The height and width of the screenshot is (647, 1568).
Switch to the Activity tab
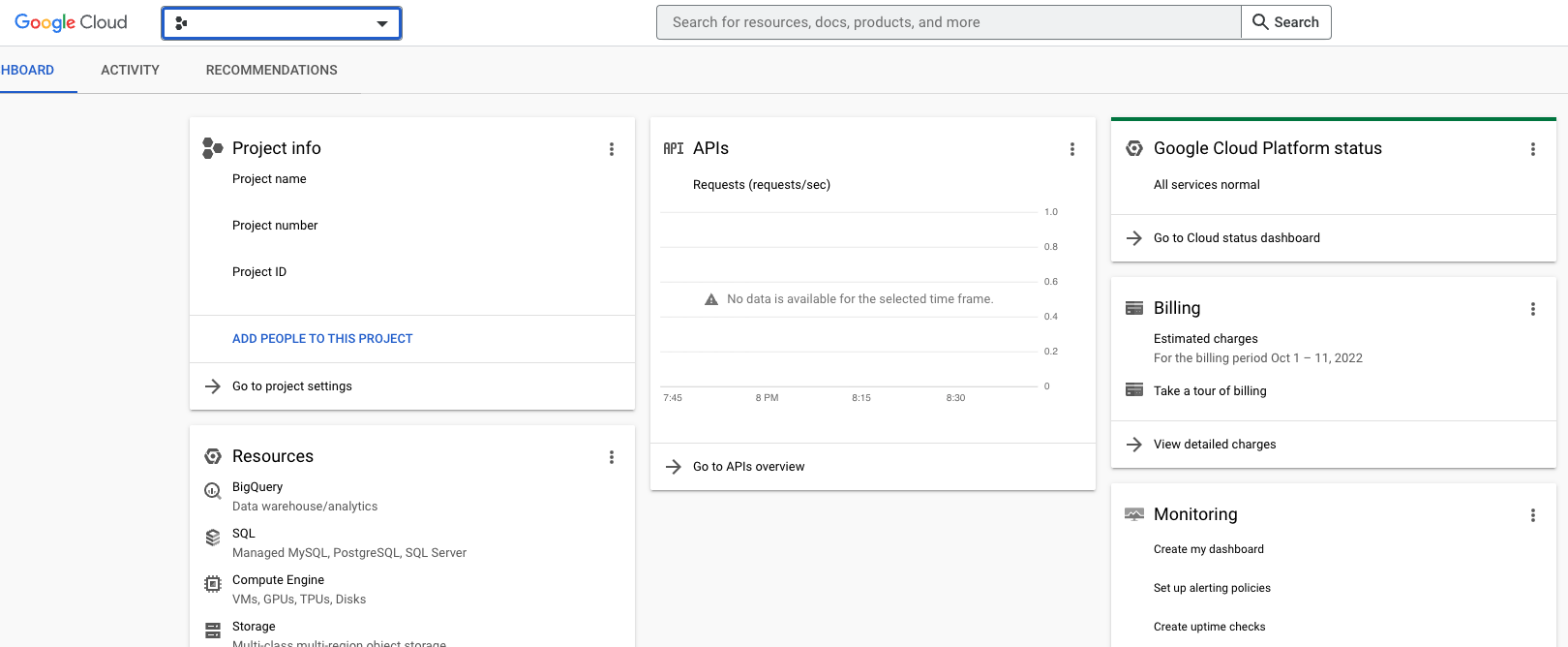click(x=130, y=70)
